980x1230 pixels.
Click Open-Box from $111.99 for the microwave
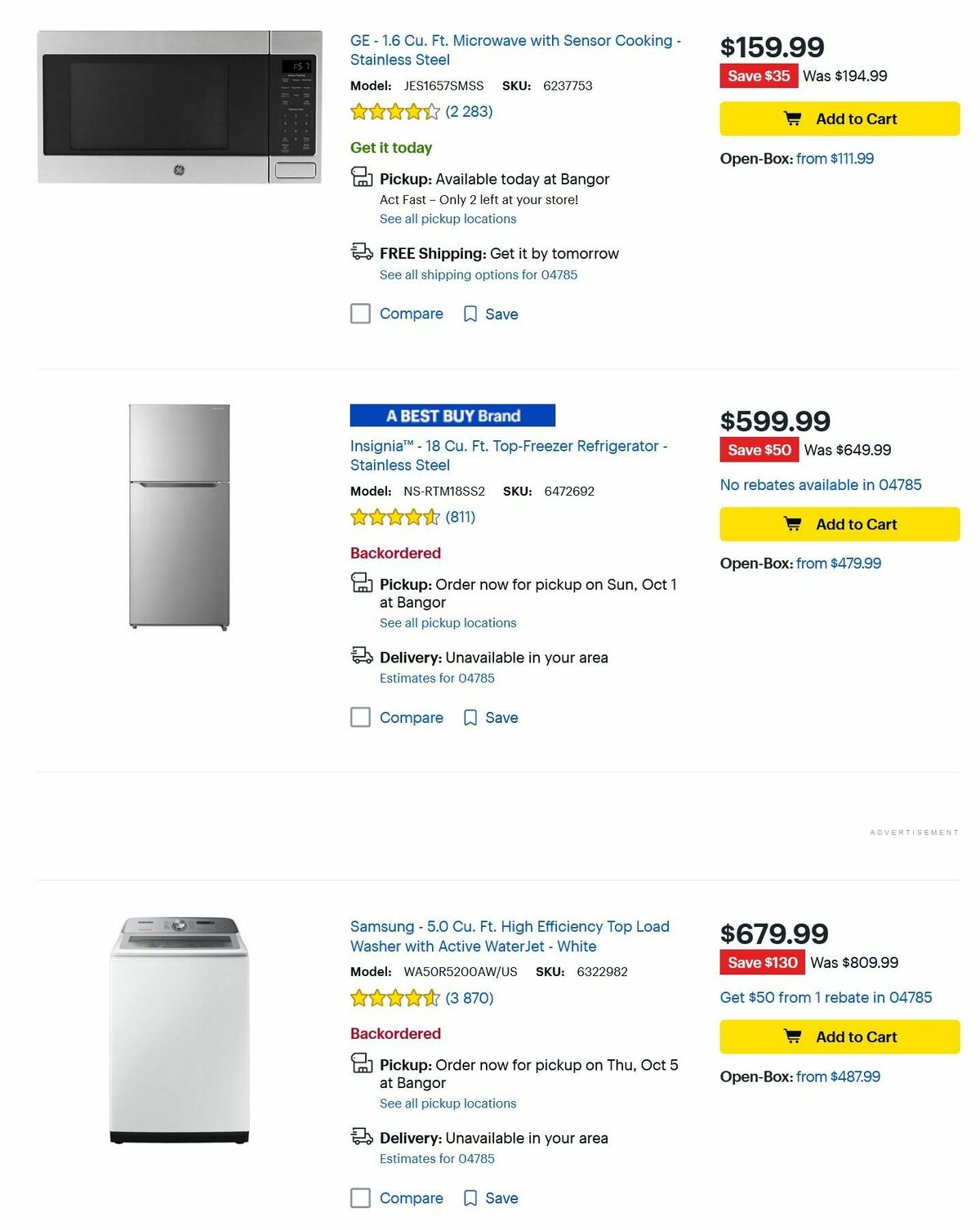click(x=834, y=158)
